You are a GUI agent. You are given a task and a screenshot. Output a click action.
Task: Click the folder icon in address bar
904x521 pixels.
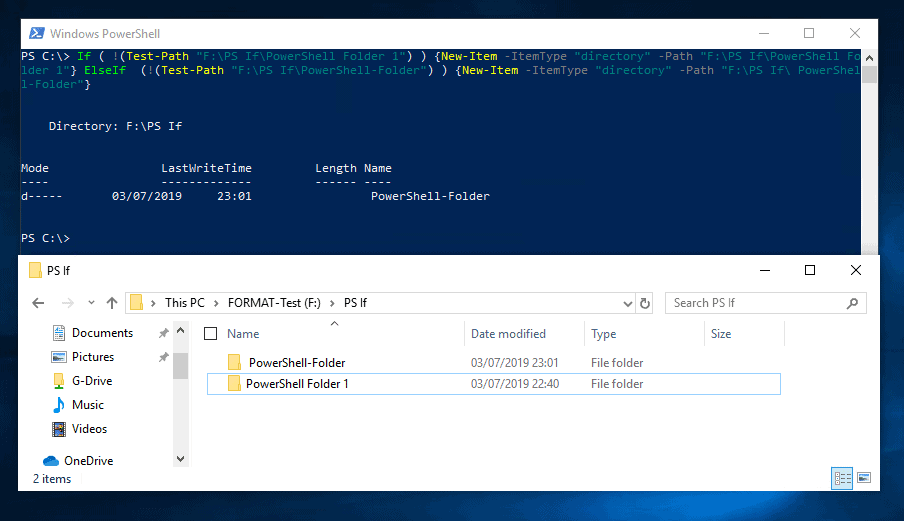[x=136, y=303]
